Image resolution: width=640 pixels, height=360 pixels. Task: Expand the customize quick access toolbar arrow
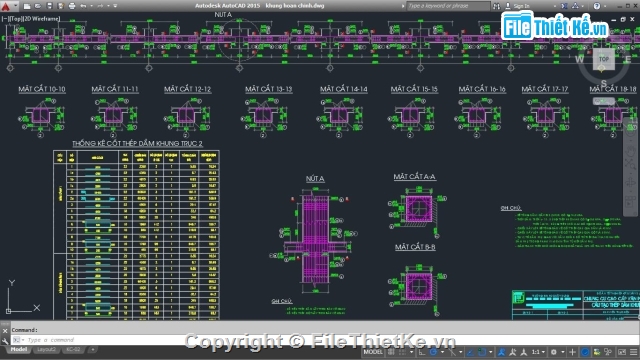(x=115, y=6)
